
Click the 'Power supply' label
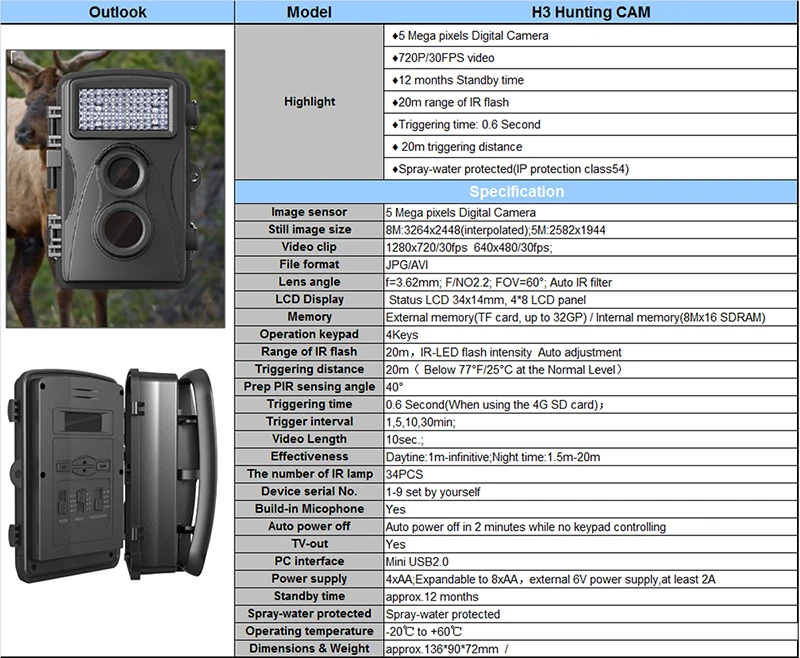pyautogui.click(x=309, y=578)
